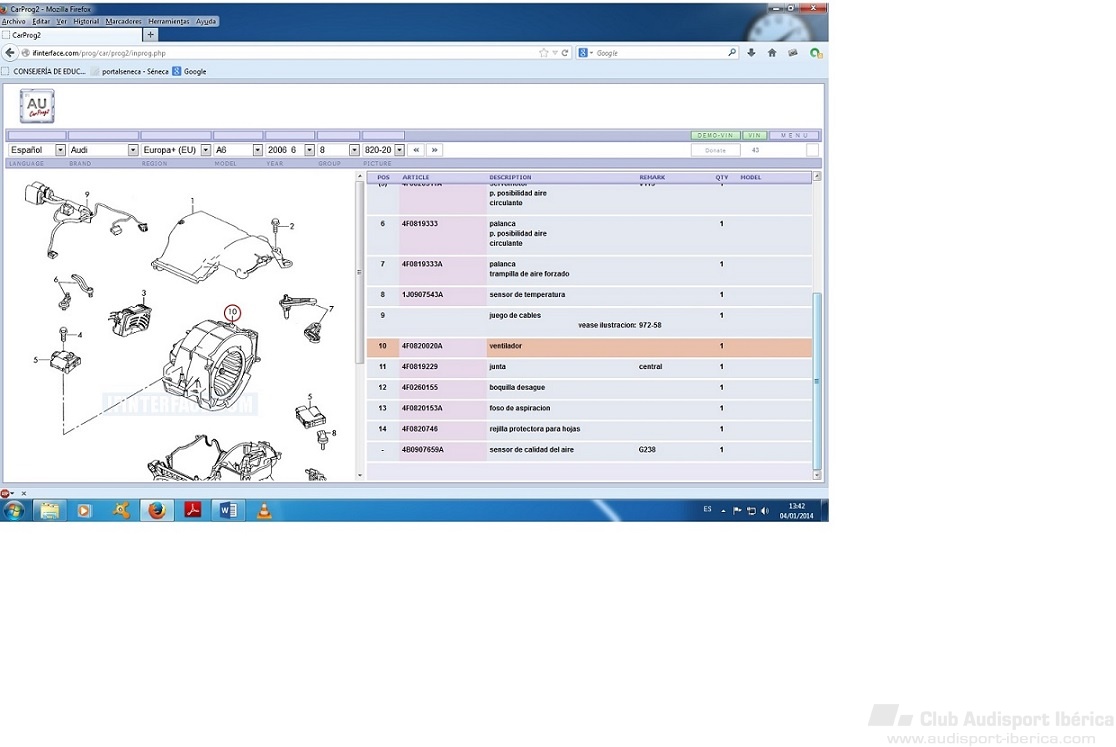Open Microsoft Word from the taskbar
The height and width of the screenshot is (747, 1116).
[x=228, y=510]
